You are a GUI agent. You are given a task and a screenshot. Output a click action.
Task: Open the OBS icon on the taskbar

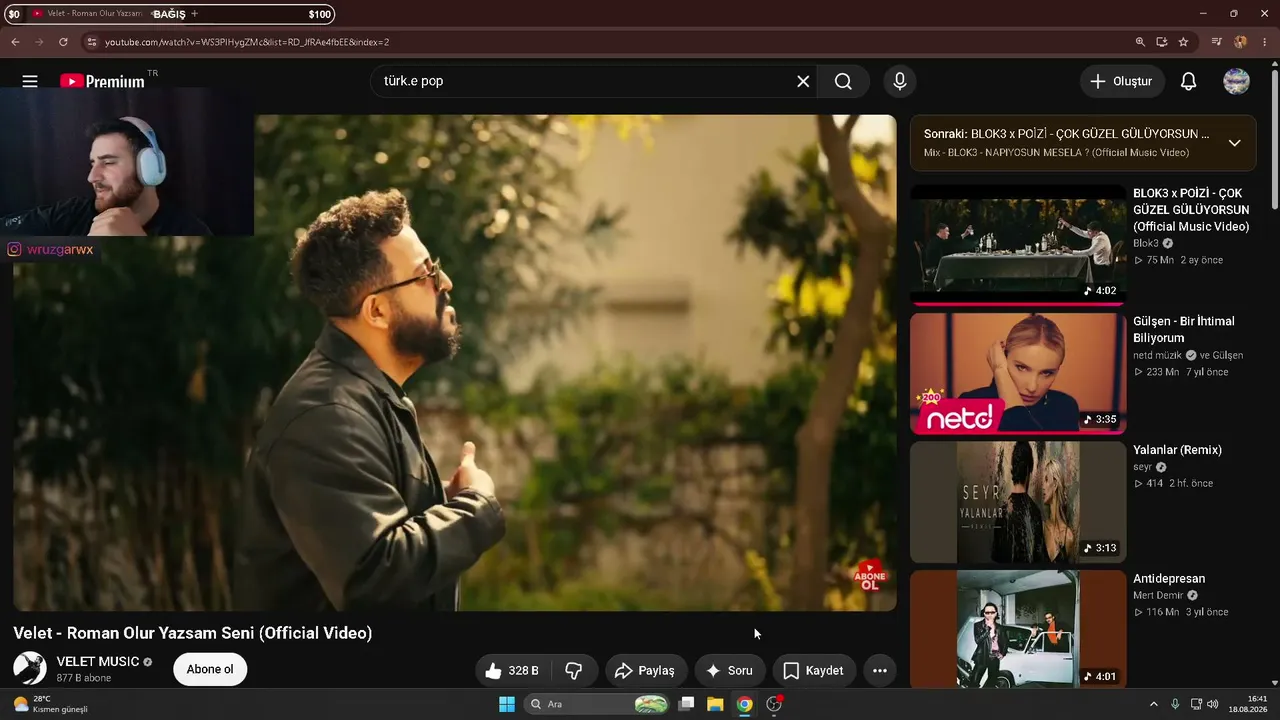[x=773, y=704]
